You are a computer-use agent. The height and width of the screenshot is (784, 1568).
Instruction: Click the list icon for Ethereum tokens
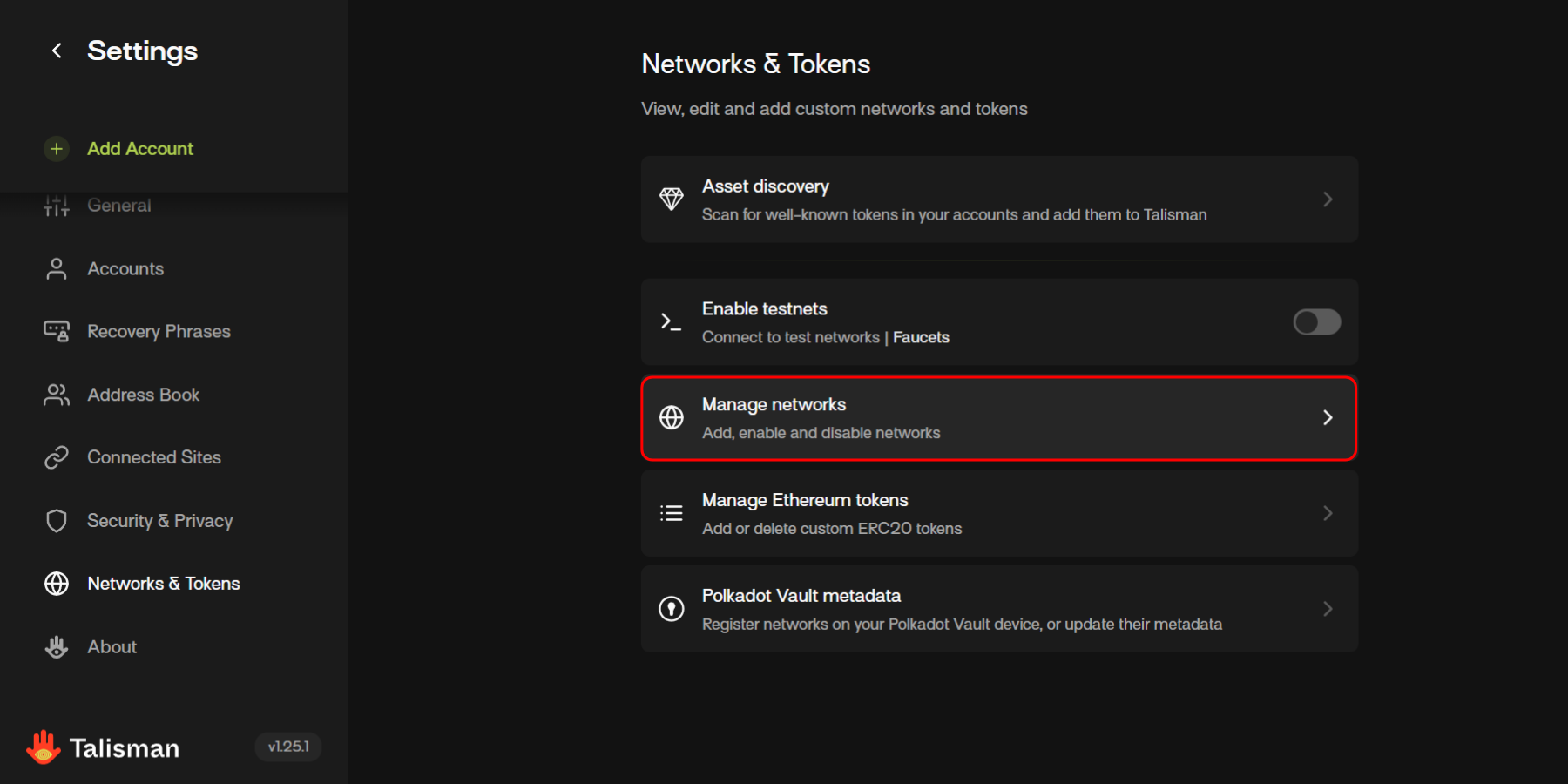tap(671, 513)
